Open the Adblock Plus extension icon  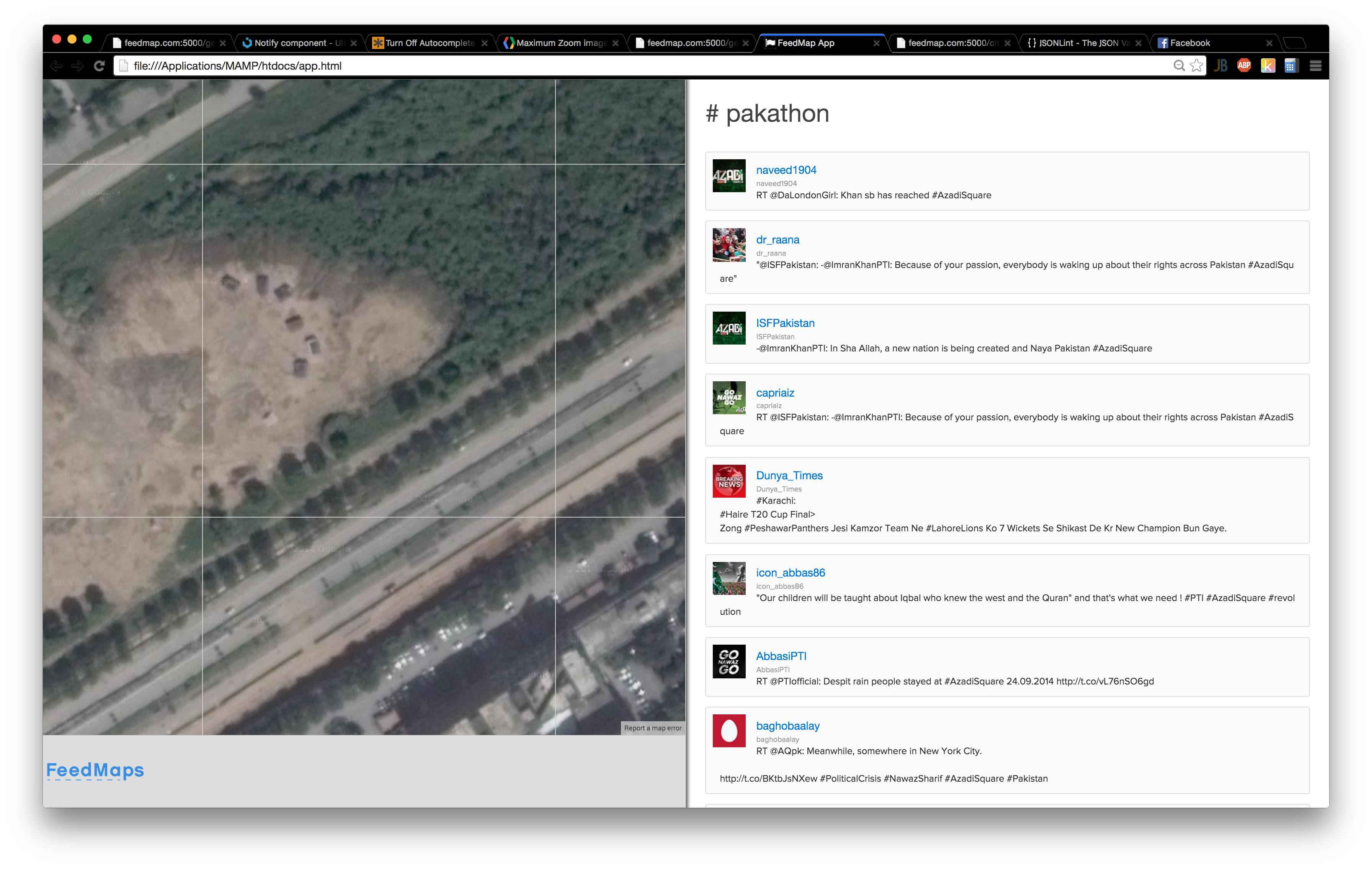tap(1244, 66)
